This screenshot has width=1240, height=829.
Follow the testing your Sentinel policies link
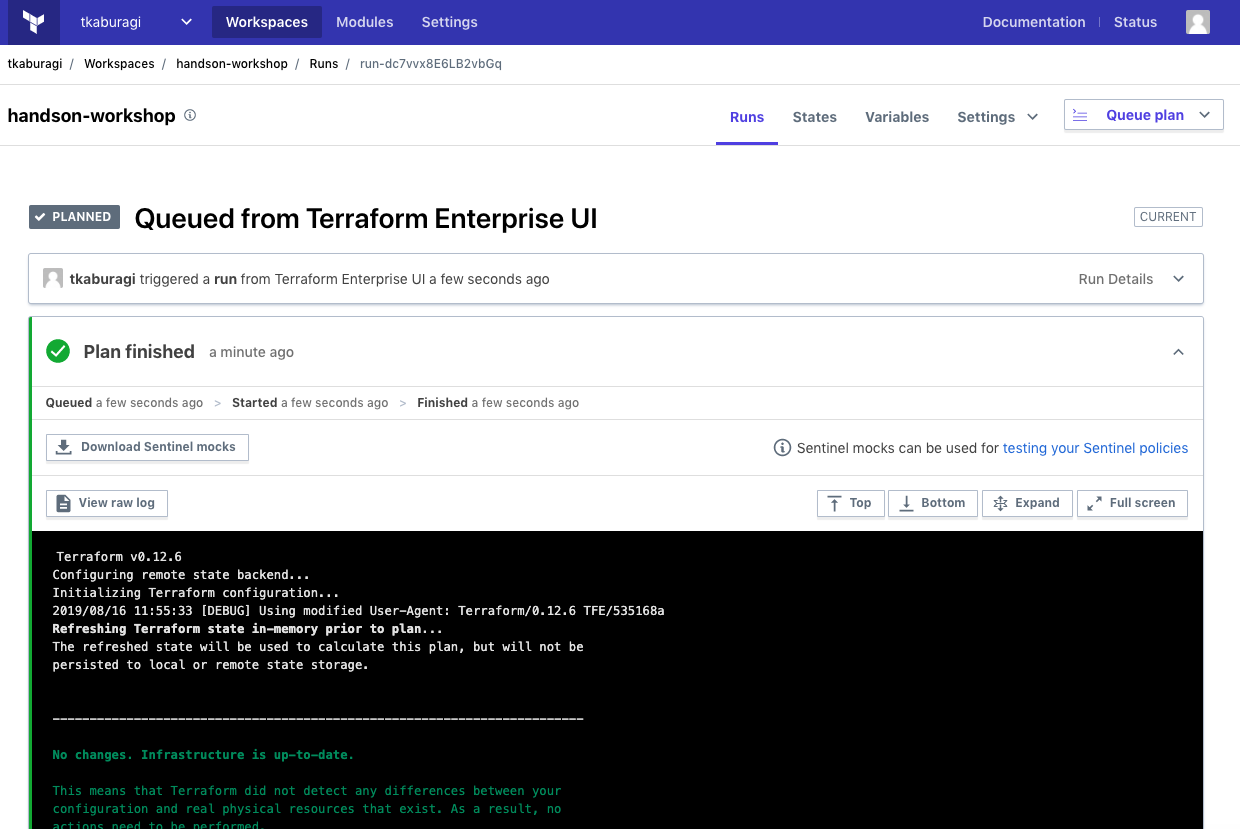pos(1095,448)
